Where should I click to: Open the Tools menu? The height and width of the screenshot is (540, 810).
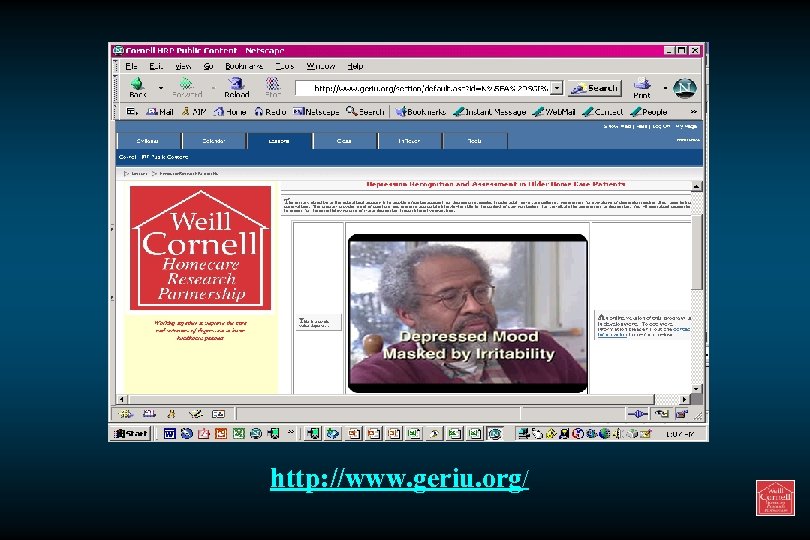[285, 66]
